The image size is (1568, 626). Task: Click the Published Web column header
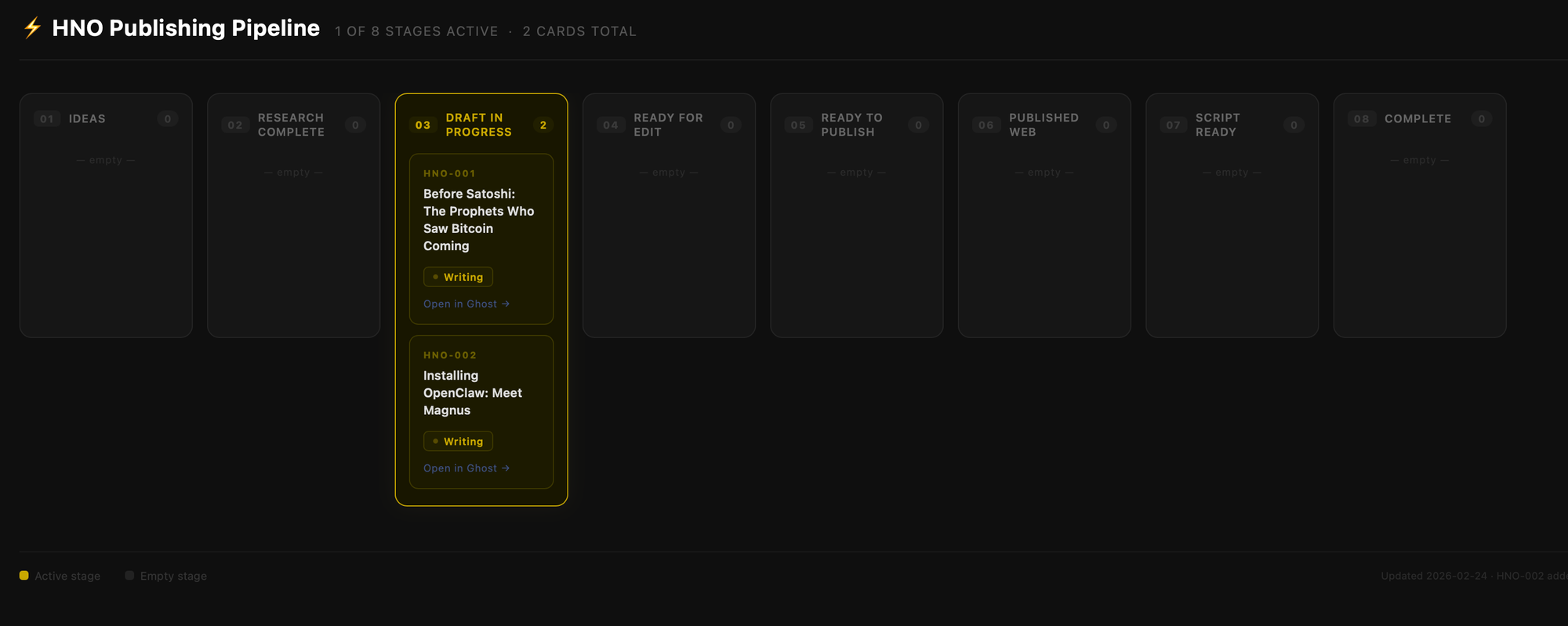pos(1044,125)
